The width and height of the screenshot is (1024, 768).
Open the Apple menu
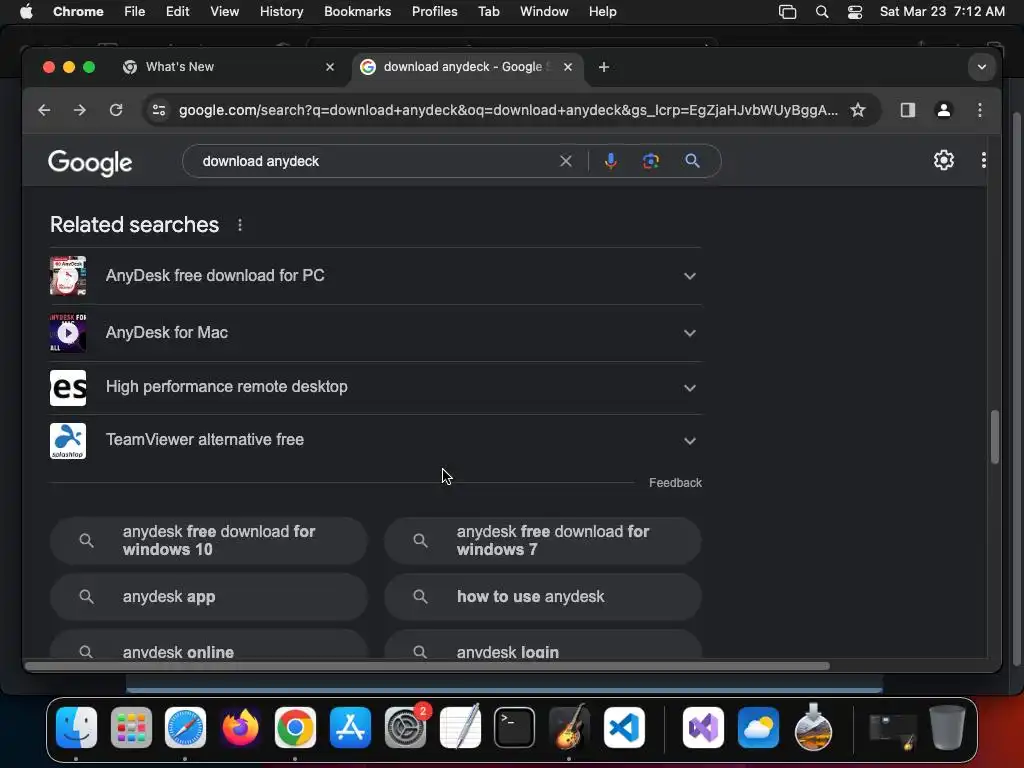click(26, 12)
